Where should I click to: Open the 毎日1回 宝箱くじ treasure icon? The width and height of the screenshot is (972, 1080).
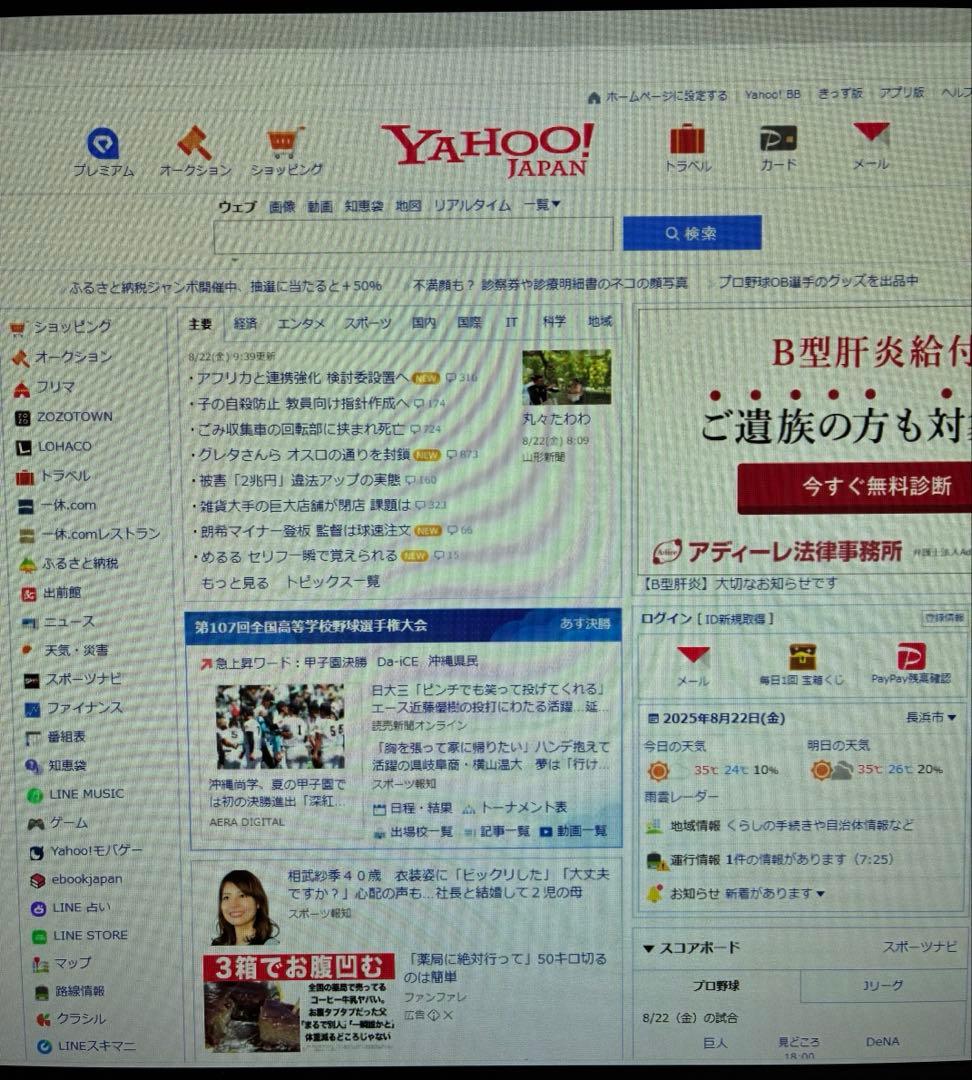point(803,656)
